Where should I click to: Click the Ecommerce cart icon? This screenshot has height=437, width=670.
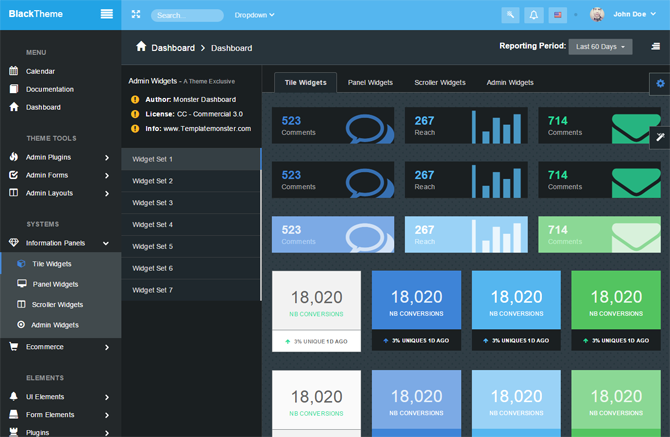click(x=14, y=346)
